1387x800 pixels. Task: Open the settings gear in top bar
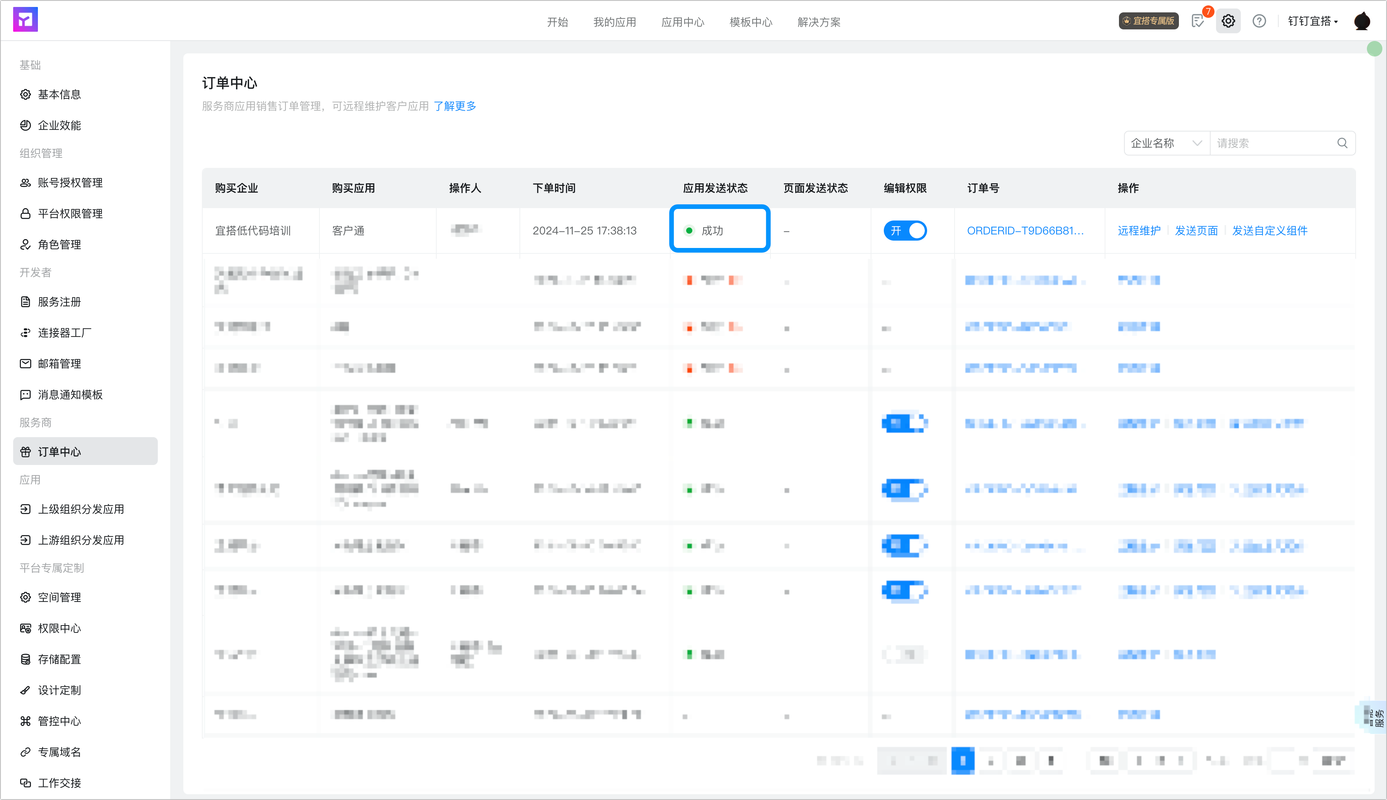coord(1228,21)
